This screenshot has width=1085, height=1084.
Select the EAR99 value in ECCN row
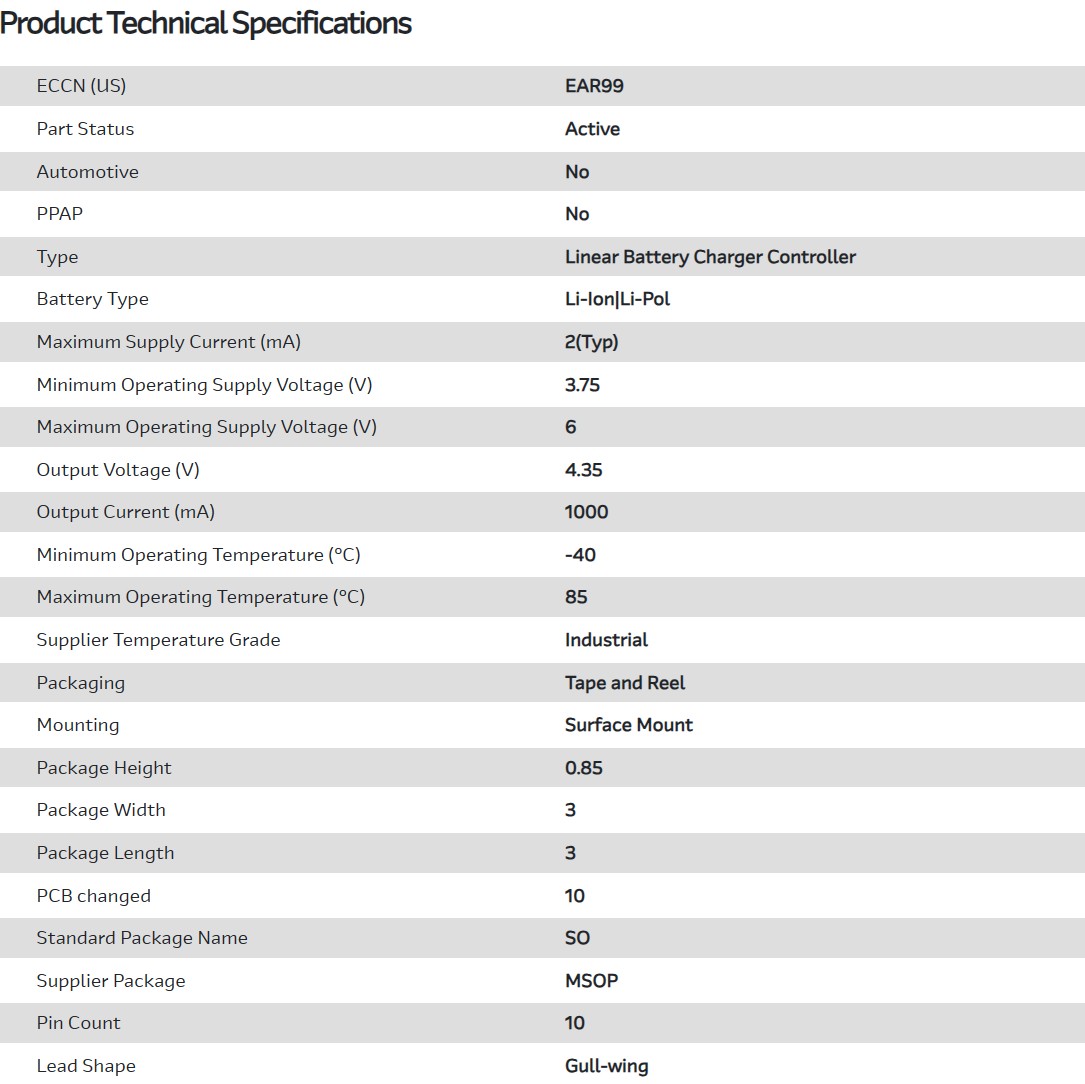594,86
